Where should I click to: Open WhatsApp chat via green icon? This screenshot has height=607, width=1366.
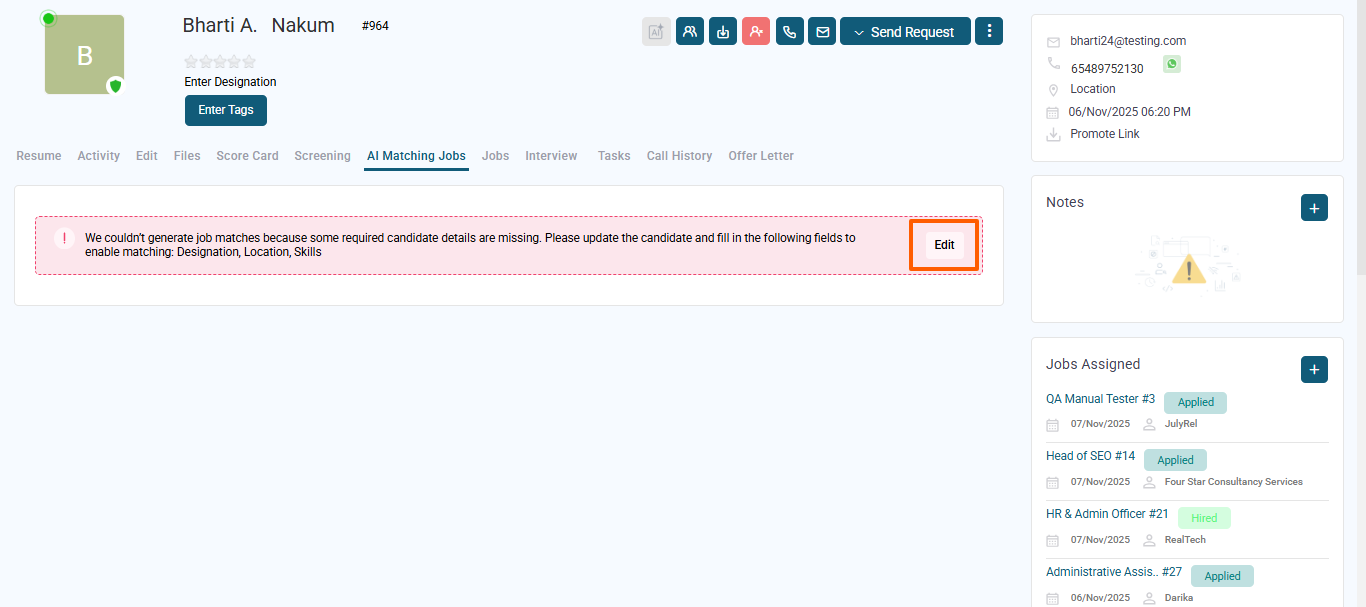[1171, 64]
